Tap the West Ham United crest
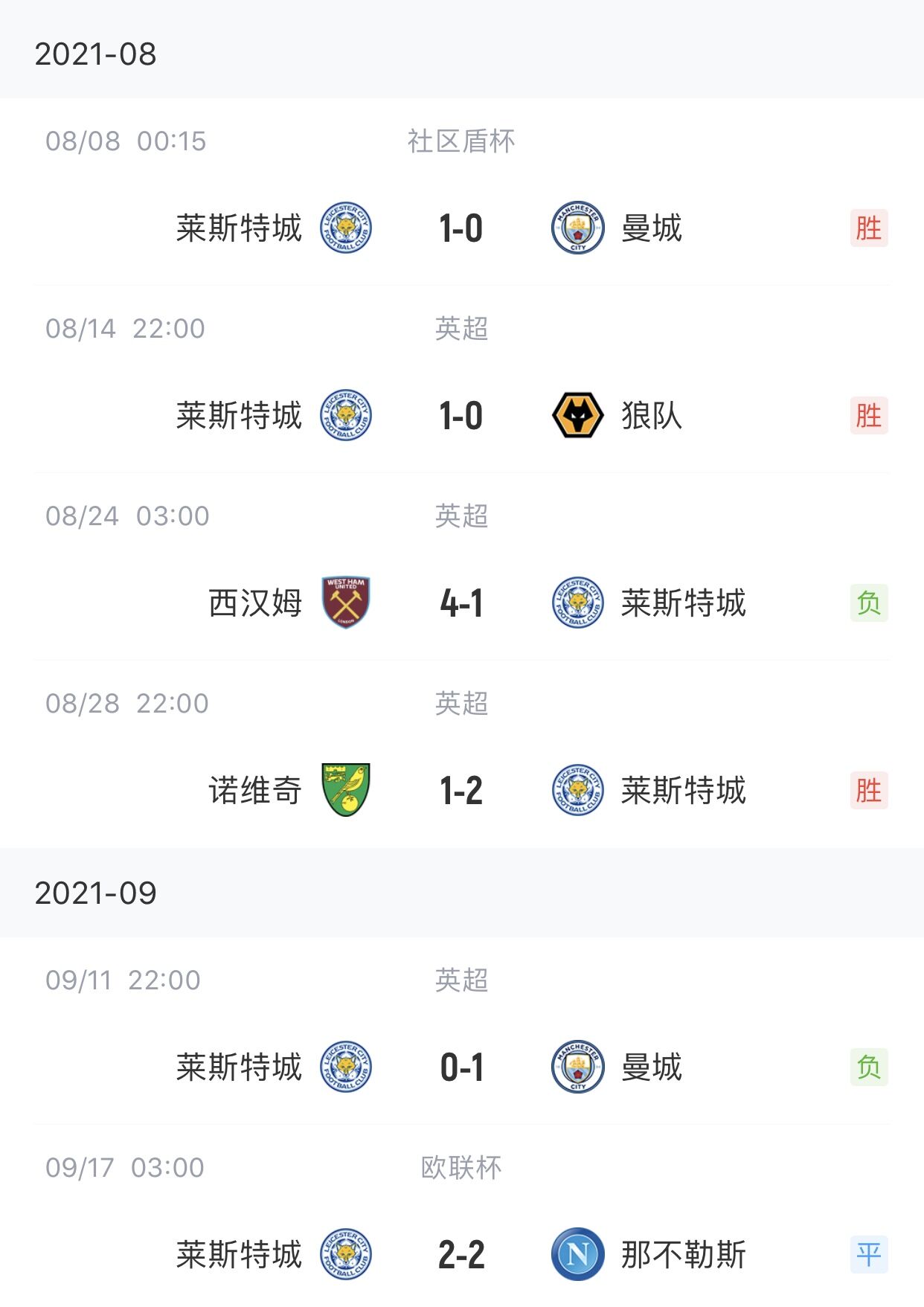 click(x=346, y=603)
